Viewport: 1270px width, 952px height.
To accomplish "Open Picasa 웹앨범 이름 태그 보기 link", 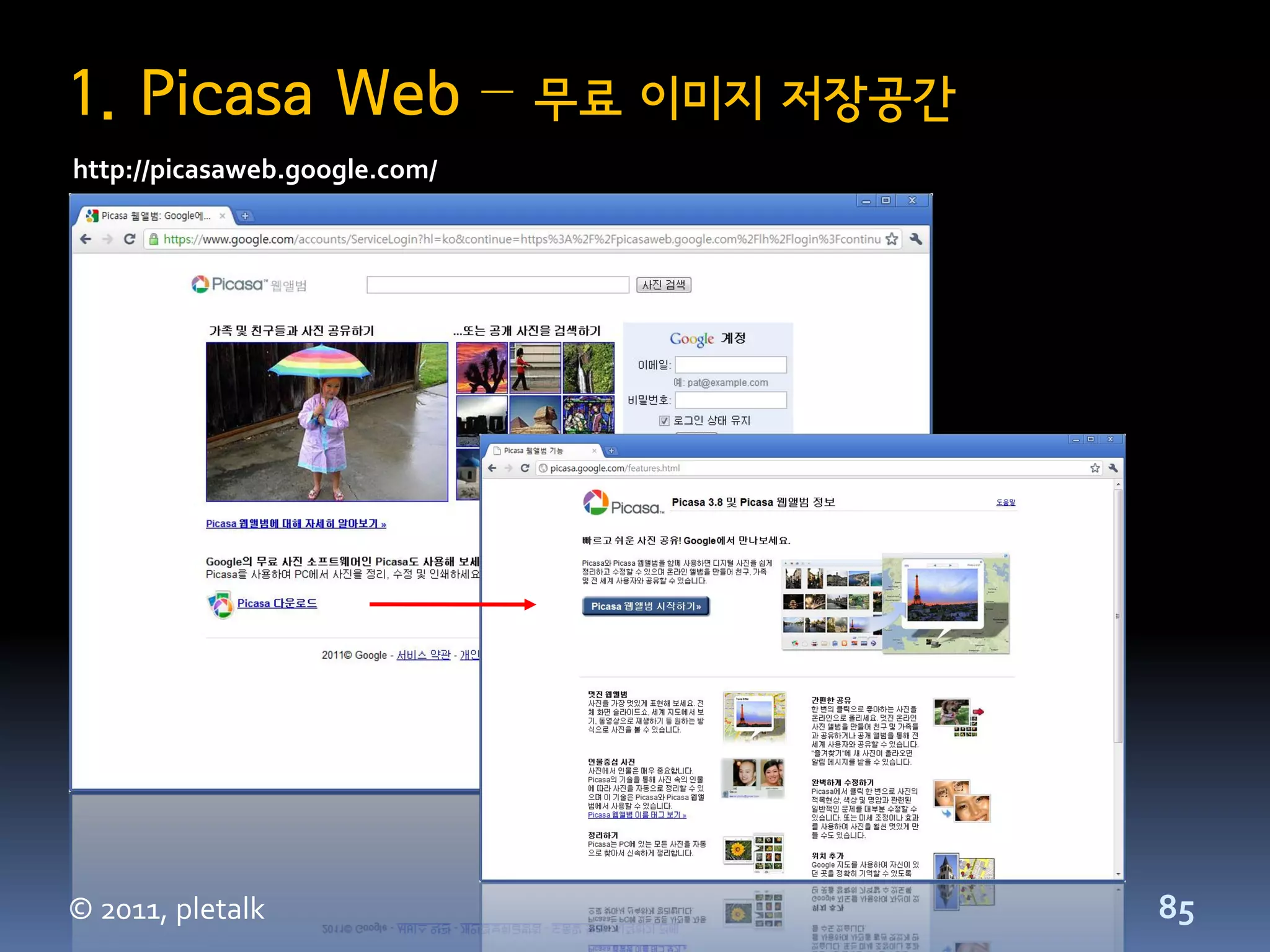I will pos(637,815).
